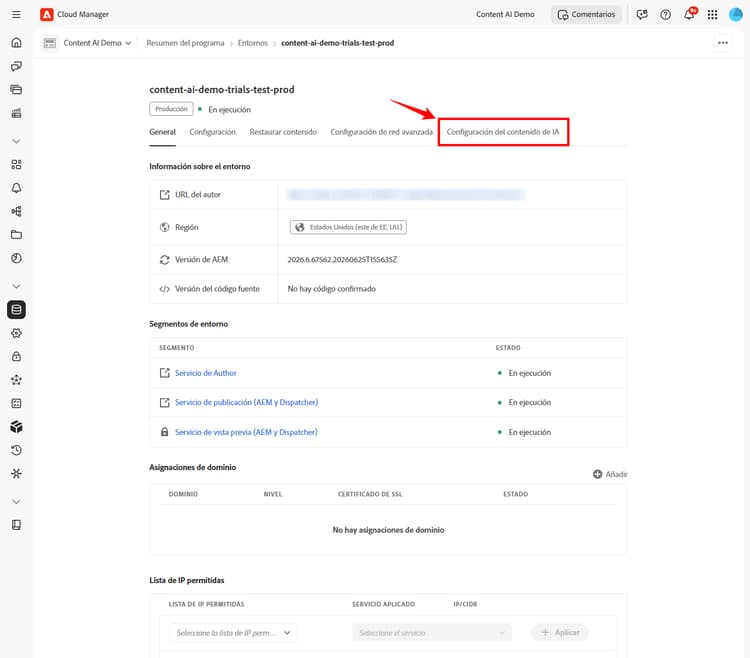The height and width of the screenshot is (658, 750).
Task: Open the bar chart table sidebar icon
Action: (x=16, y=113)
